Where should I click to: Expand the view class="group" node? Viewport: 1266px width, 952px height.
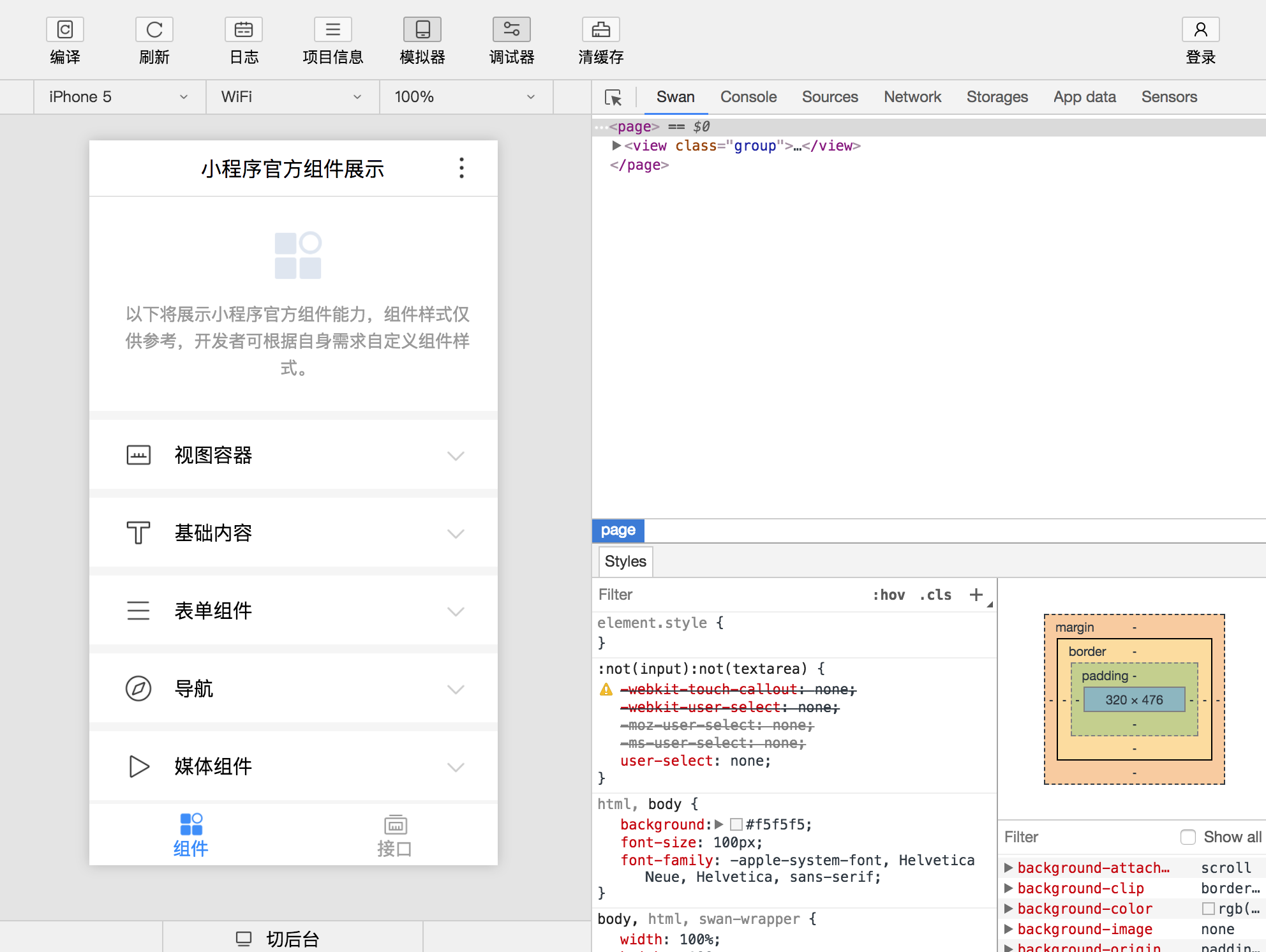click(616, 145)
